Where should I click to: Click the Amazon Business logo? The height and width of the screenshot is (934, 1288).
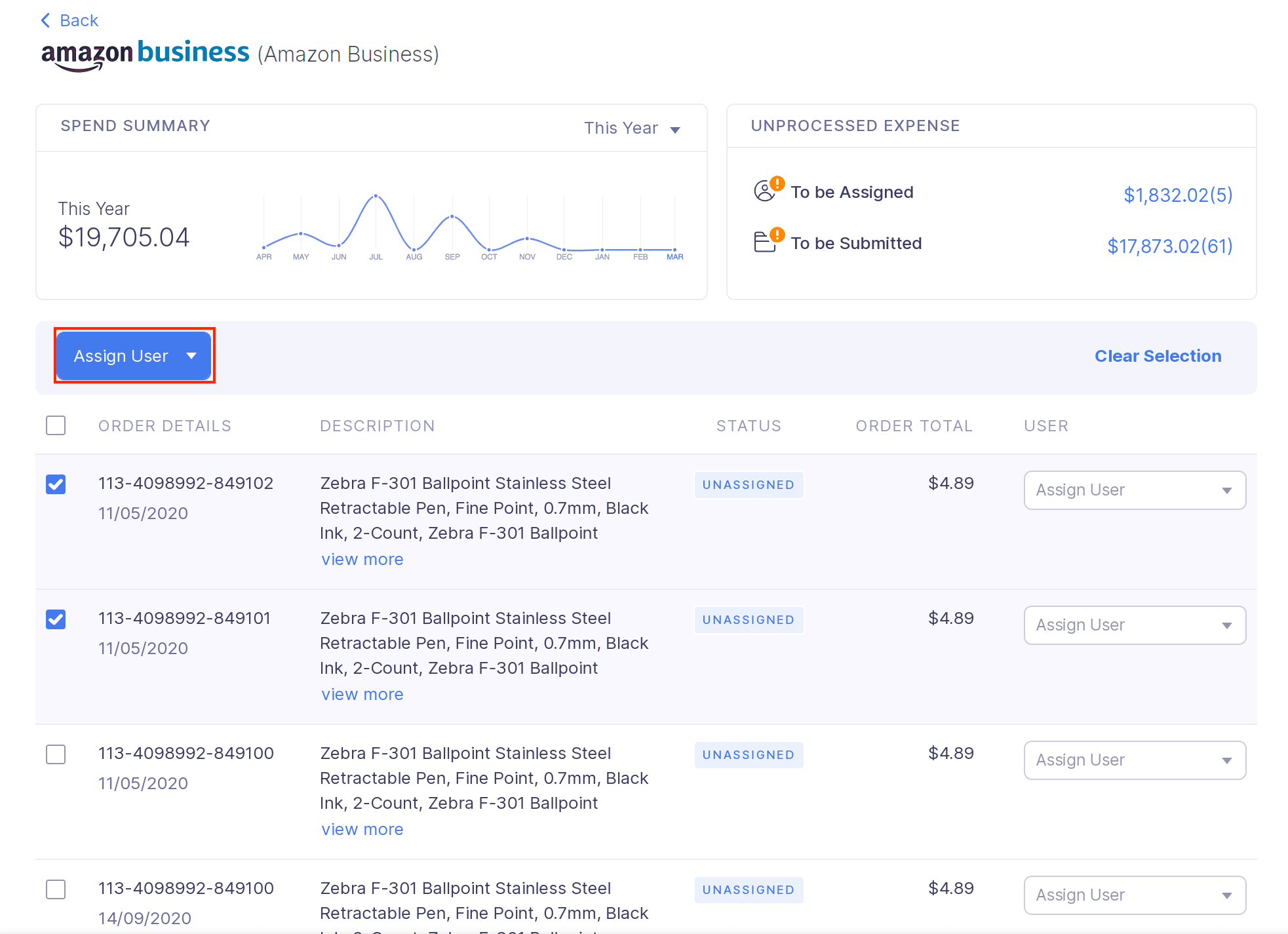click(x=145, y=54)
